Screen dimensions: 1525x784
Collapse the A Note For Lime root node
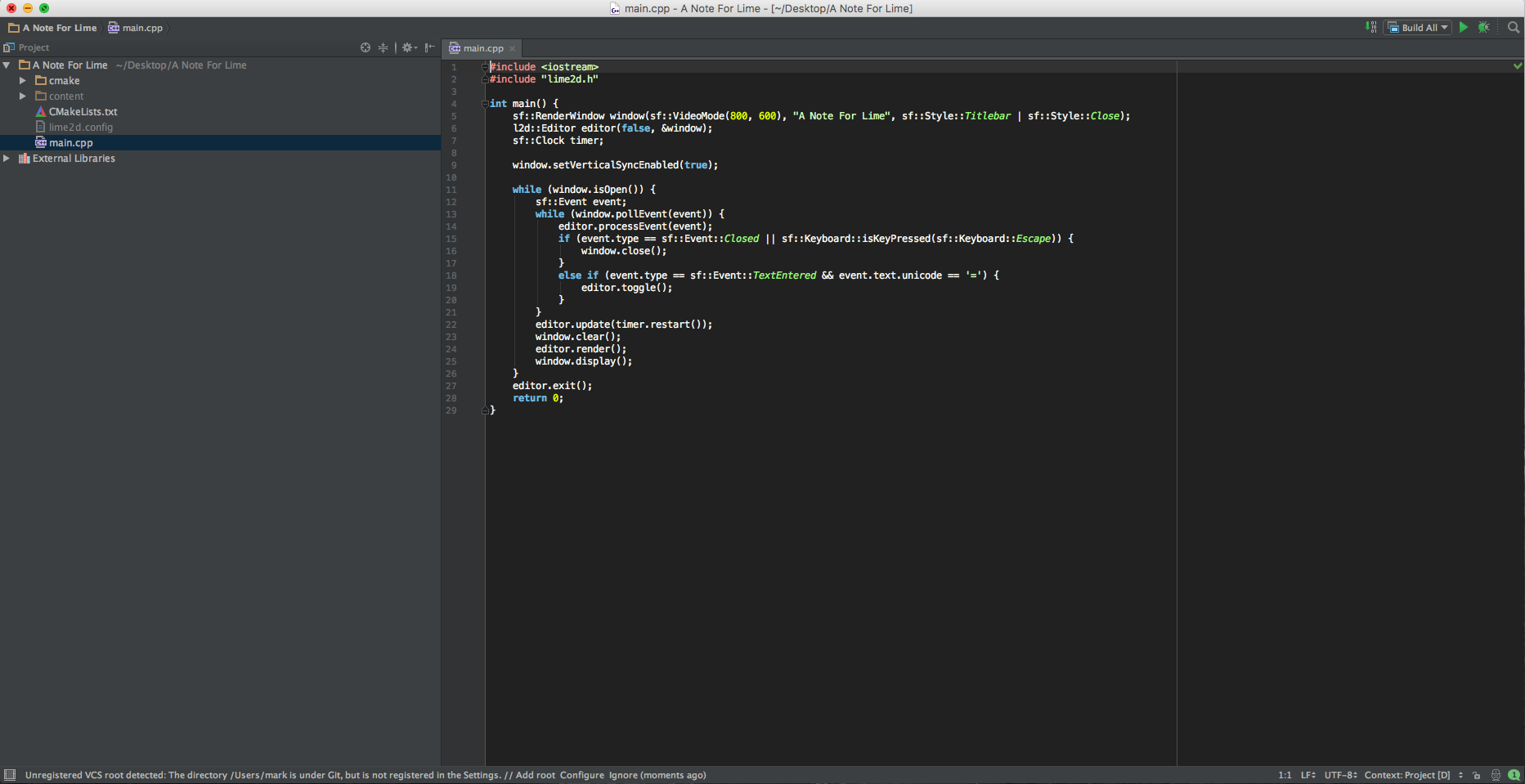(7, 65)
